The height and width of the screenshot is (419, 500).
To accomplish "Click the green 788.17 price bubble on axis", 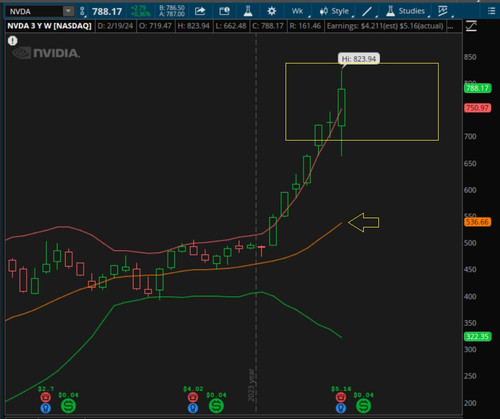I will pos(477,88).
